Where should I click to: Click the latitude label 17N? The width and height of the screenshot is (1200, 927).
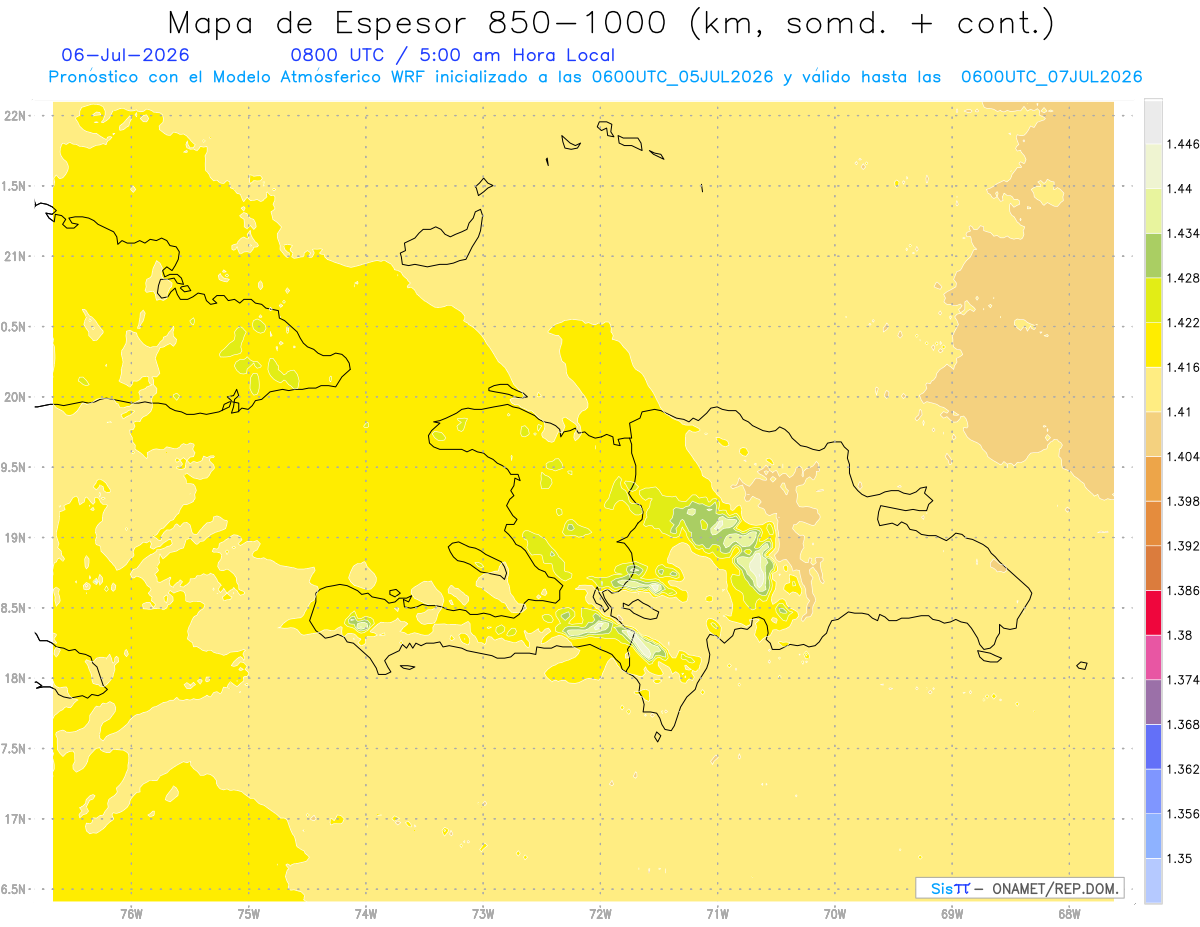(x=17, y=820)
